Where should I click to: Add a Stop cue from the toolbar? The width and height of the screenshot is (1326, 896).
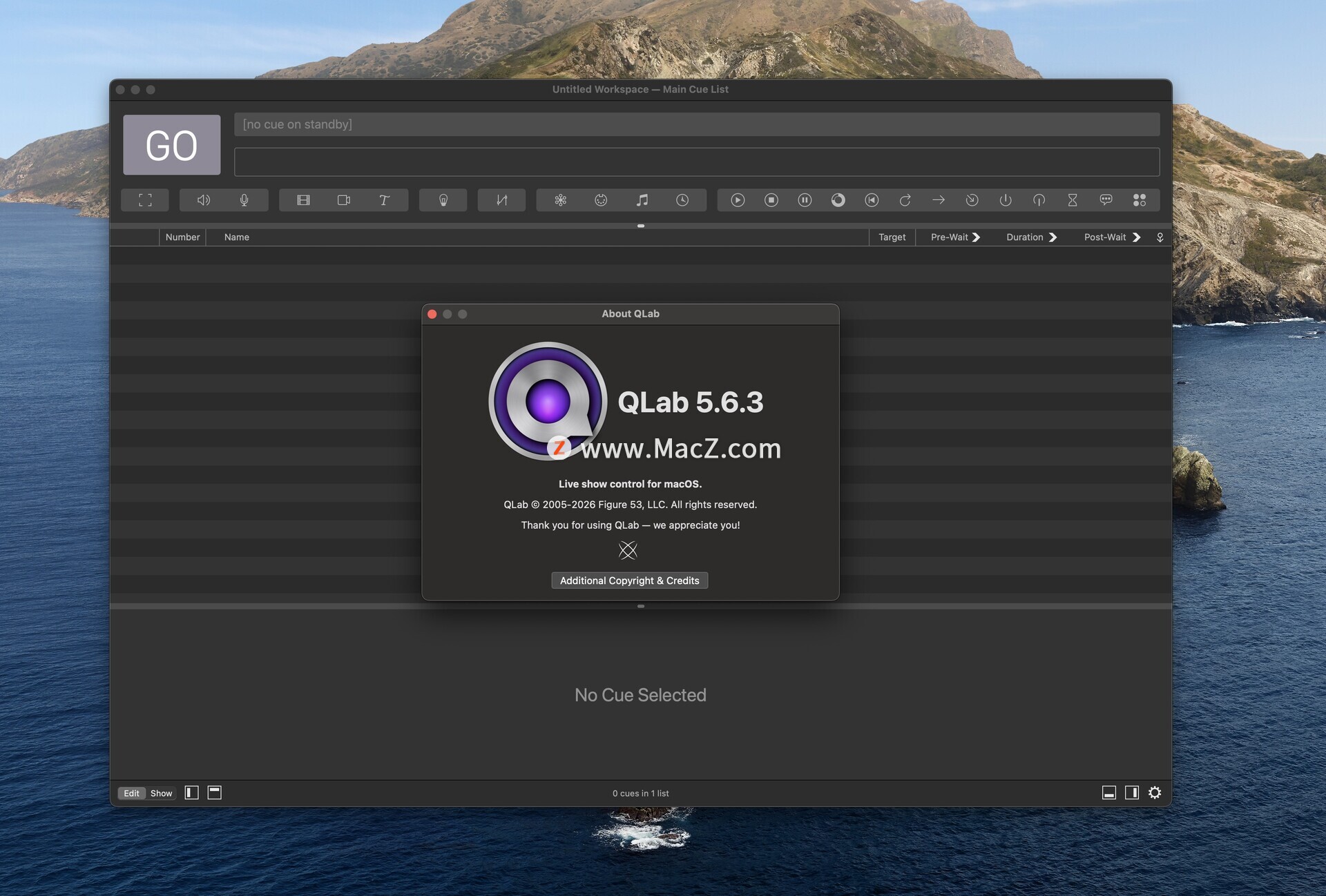(x=771, y=200)
